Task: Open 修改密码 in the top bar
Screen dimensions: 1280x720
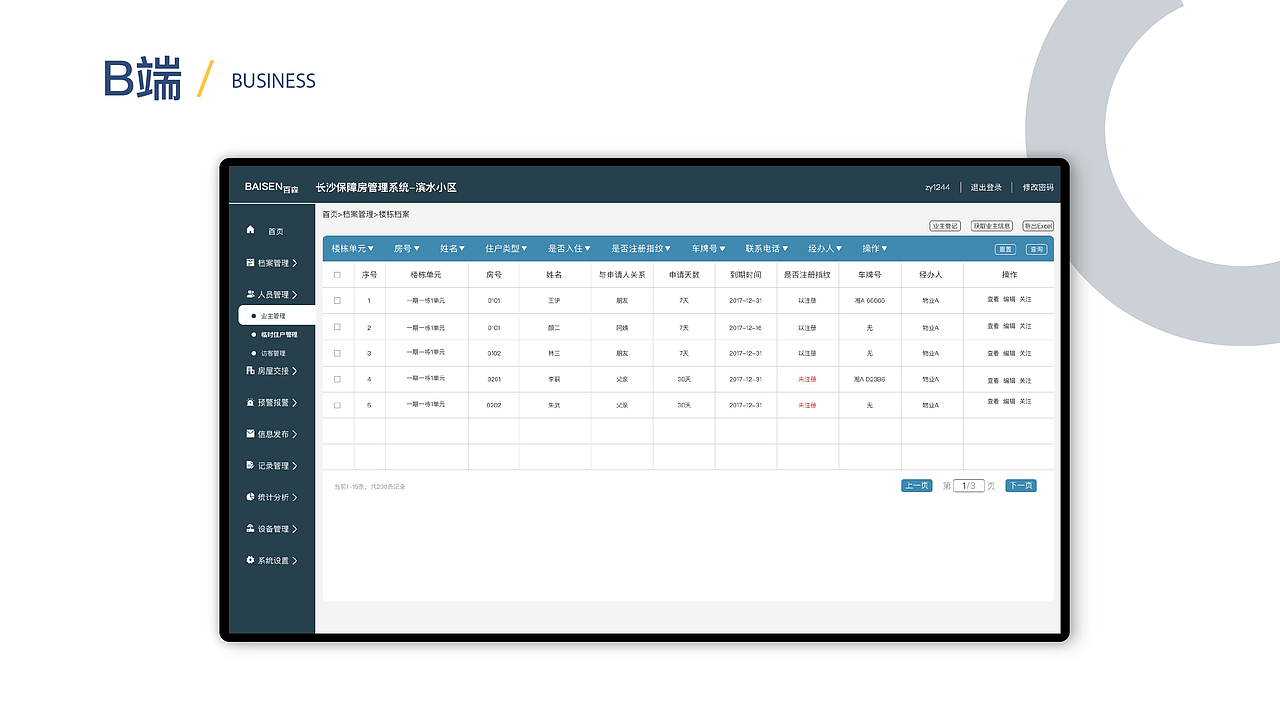Action: (x=1038, y=187)
